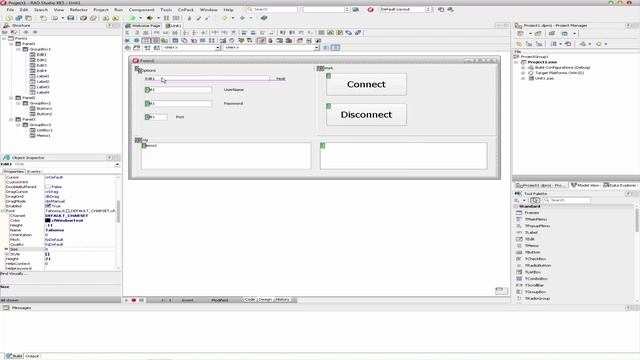Select TListBox component in Tool Palette
Image resolution: width=640 pixels, height=360 pixels.
(x=533, y=272)
